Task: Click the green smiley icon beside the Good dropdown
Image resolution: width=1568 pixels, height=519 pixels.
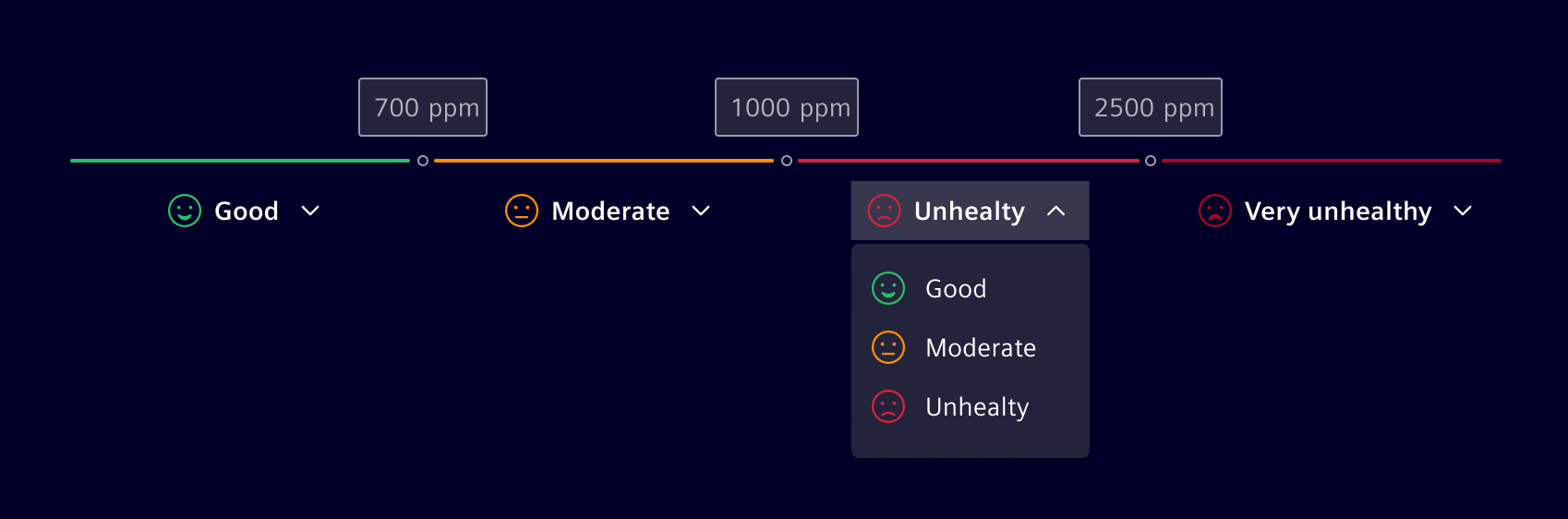Action: pyautogui.click(x=185, y=211)
